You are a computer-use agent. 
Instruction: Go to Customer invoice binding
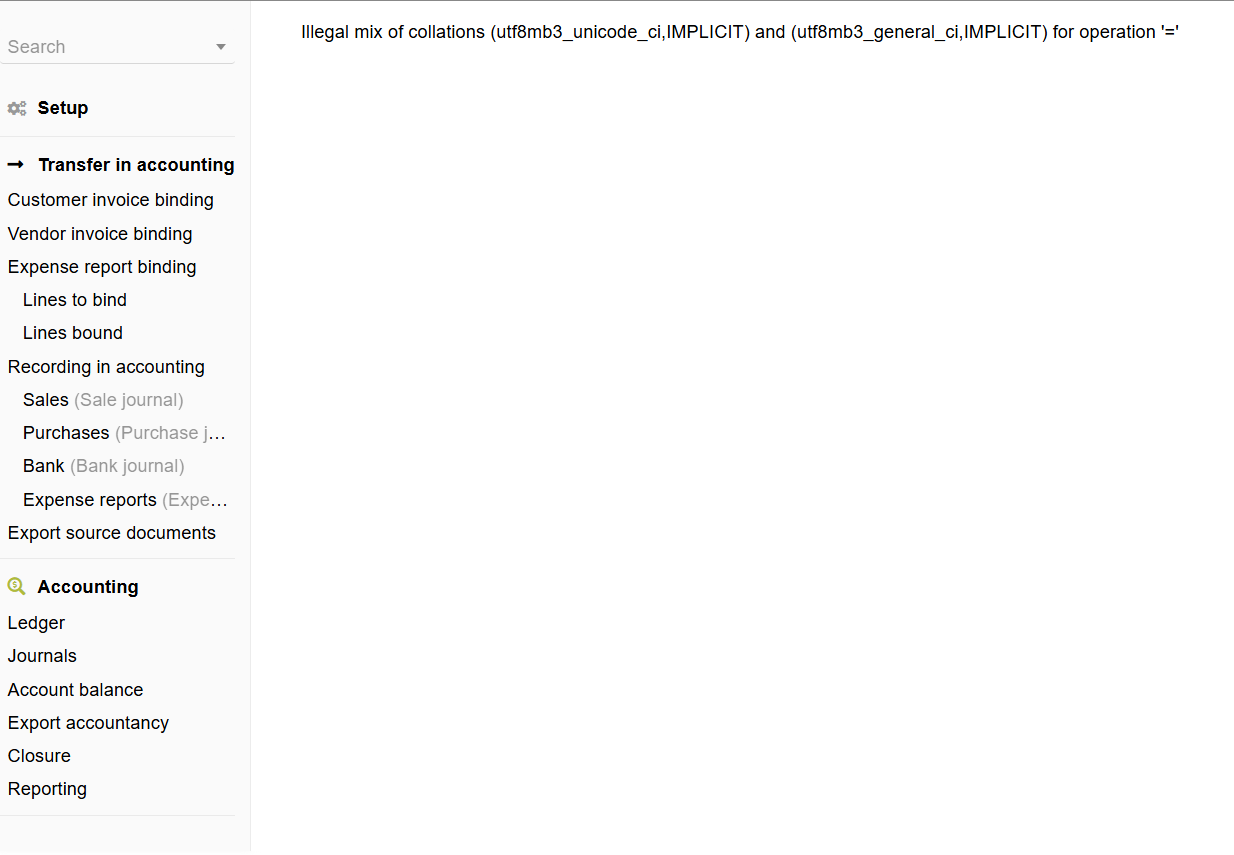click(111, 200)
